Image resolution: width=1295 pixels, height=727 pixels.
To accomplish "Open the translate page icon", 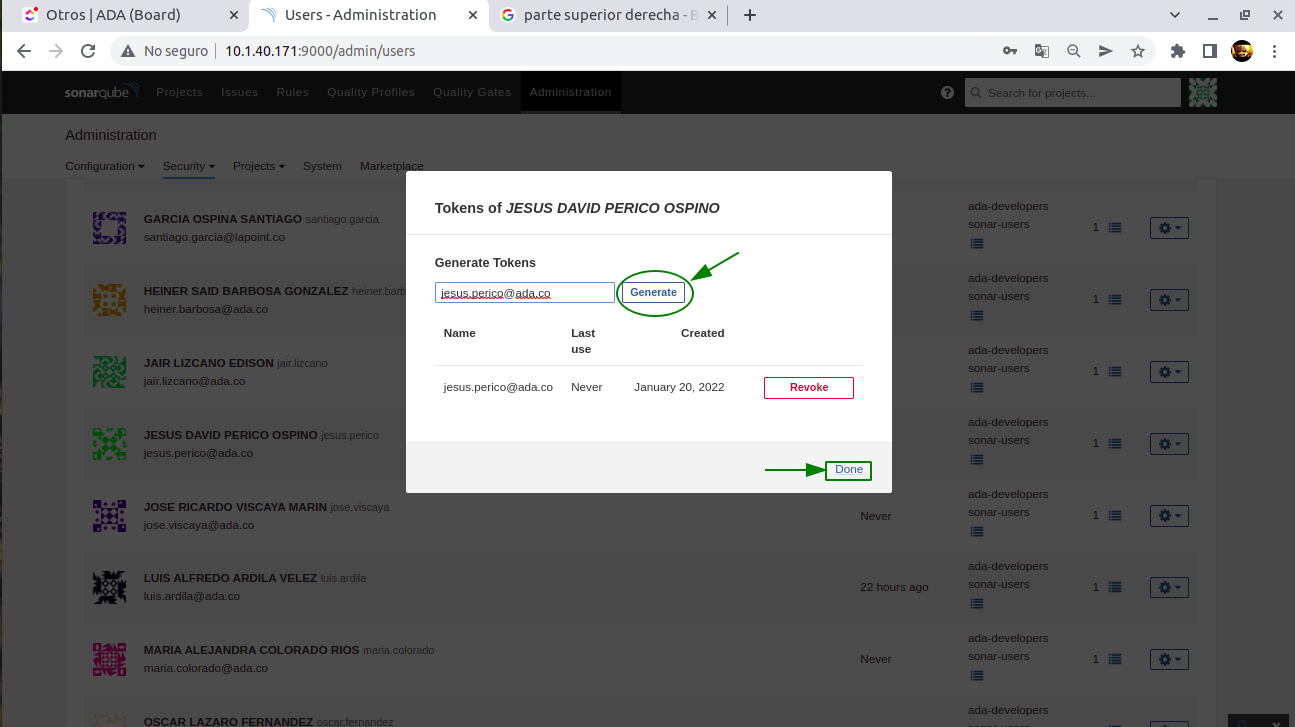I will 1041,51.
